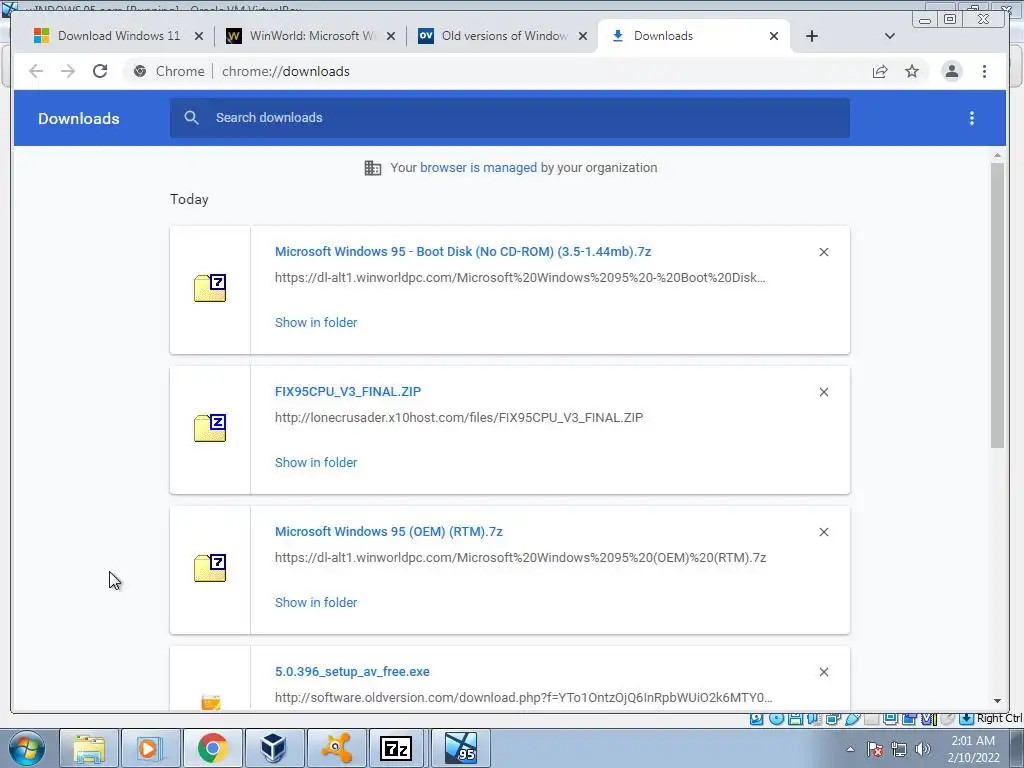Show Windows 95 (OEM) file in folder
This screenshot has height=768, width=1024.
pyautogui.click(x=316, y=602)
